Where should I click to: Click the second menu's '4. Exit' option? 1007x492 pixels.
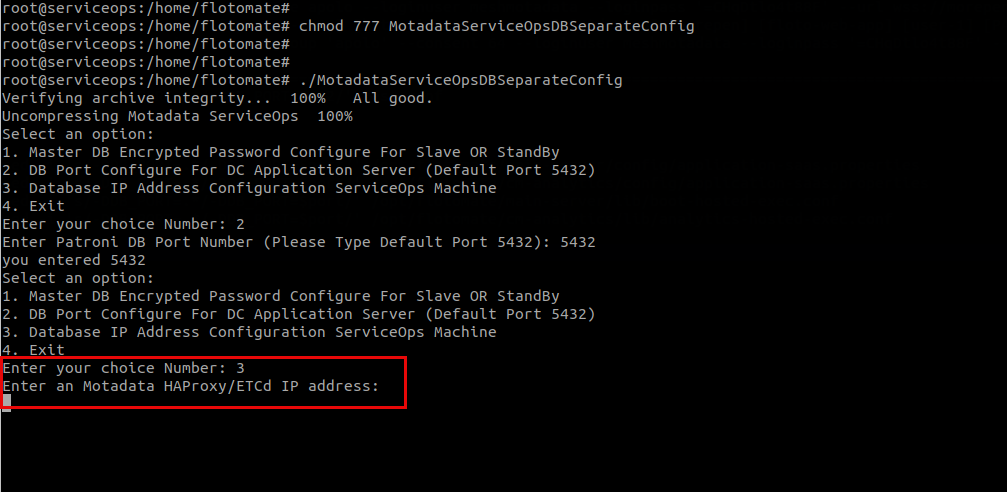(x=33, y=350)
